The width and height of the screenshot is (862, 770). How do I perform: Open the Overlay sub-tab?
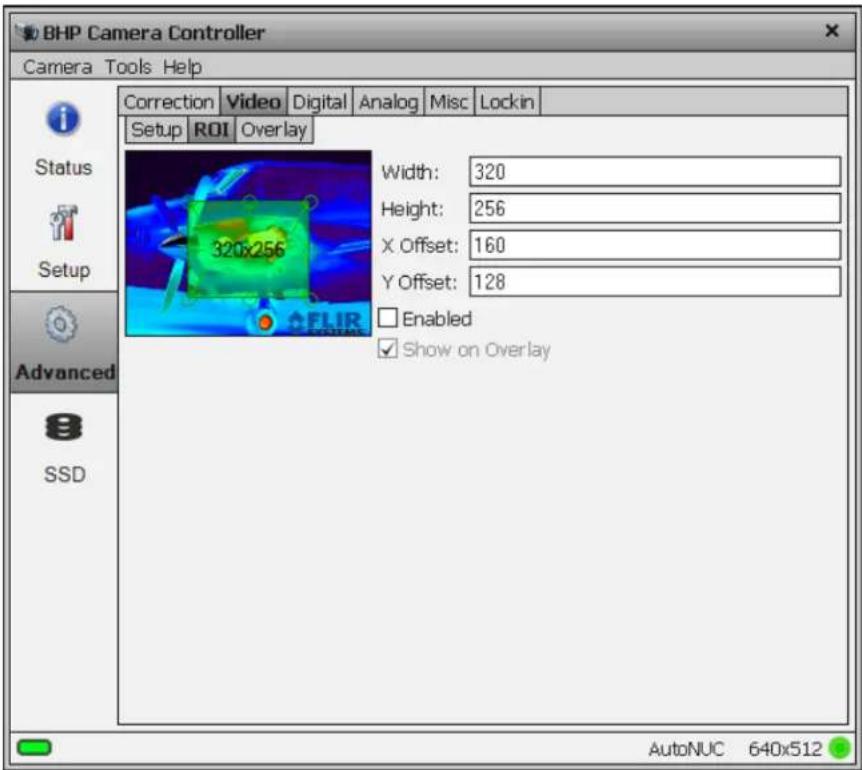point(274,130)
